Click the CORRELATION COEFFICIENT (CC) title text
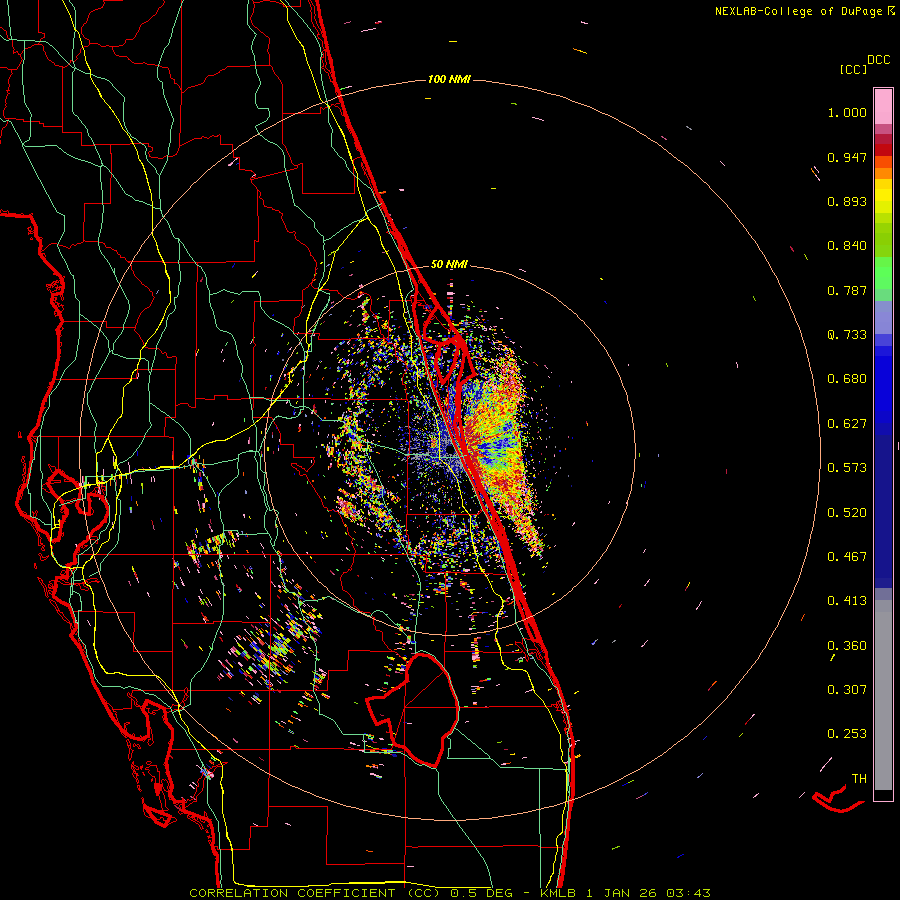The image size is (900, 900). tap(314, 893)
